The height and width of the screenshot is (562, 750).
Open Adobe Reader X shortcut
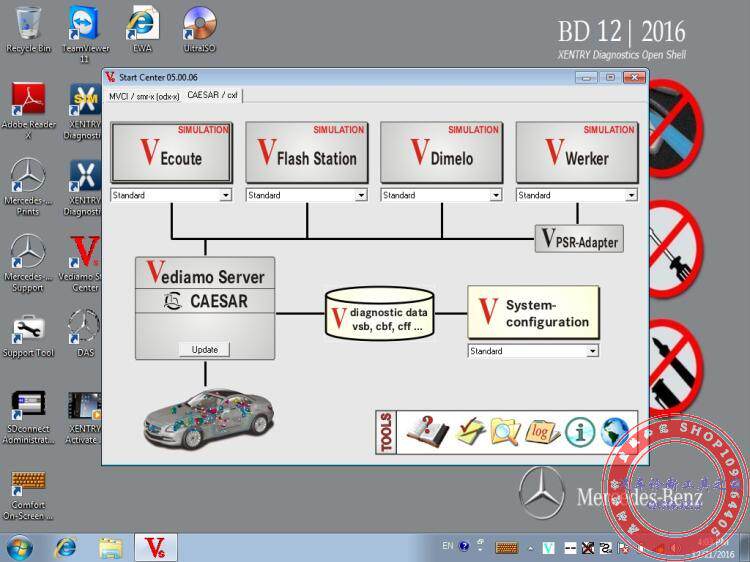point(28,111)
